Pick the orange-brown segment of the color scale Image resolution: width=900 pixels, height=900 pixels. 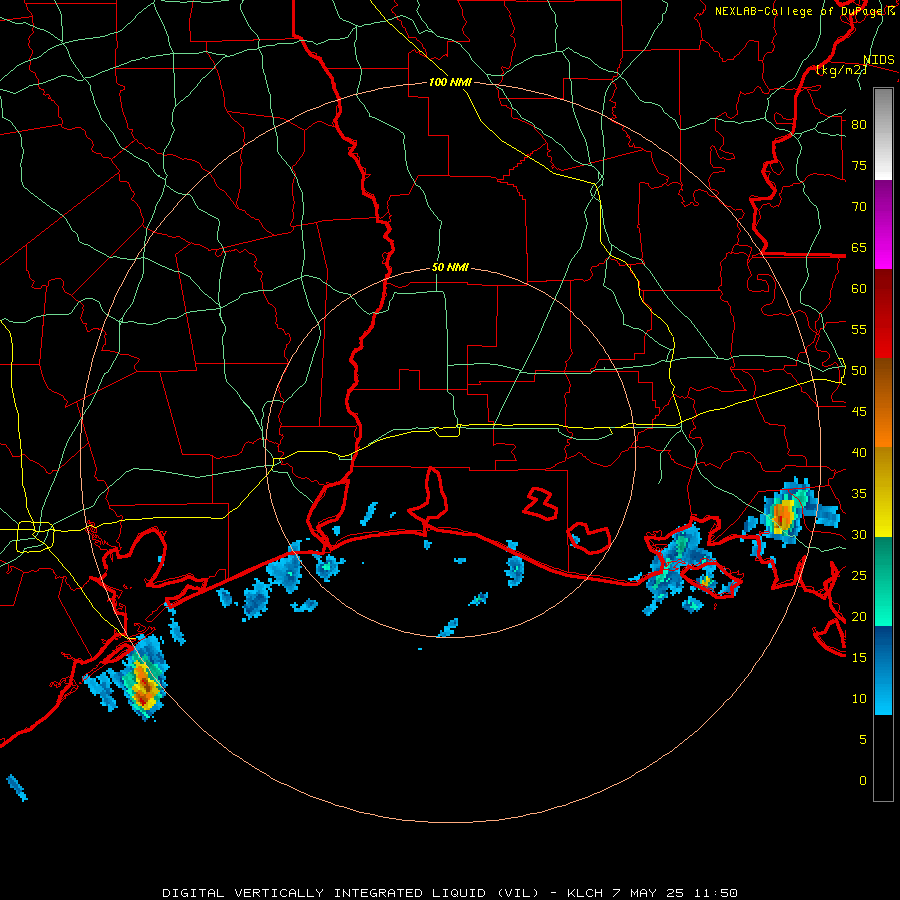point(883,403)
